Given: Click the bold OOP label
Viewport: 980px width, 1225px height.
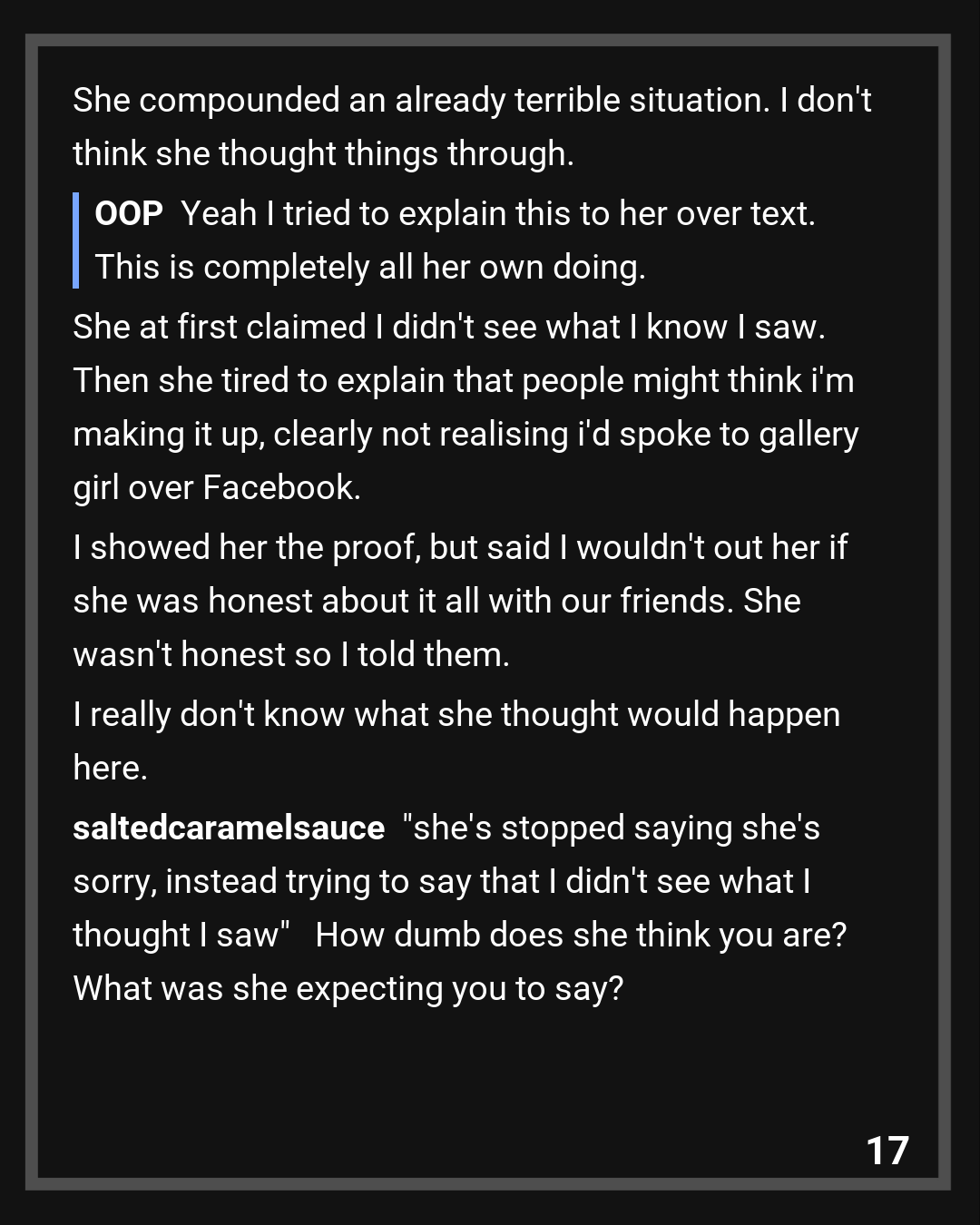Looking at the screenshot, I should click(129, 213).
